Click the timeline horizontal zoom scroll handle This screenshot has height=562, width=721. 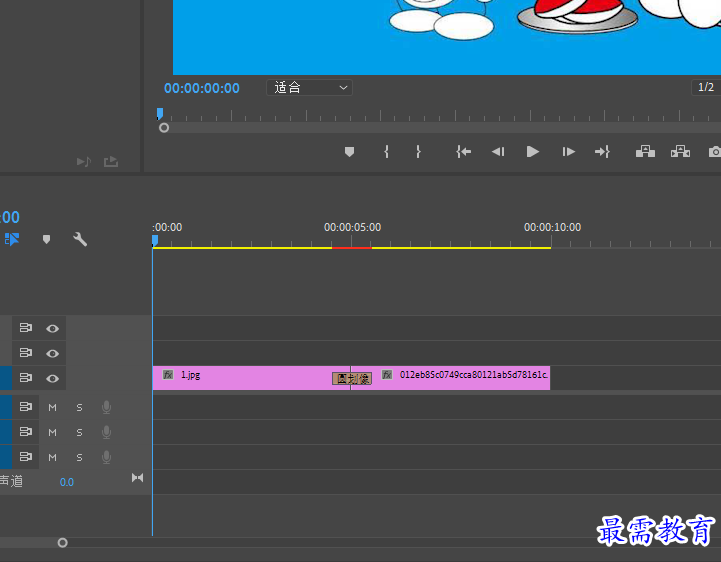point(63,543)
